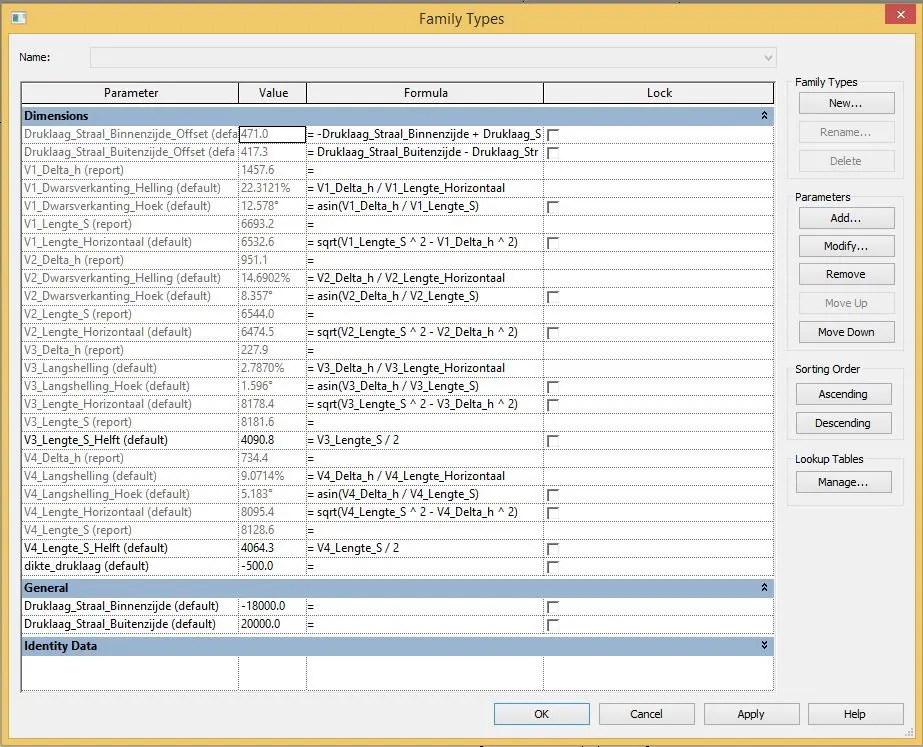Screen dimensions: 923x747
Task: Select the dikte_druklaag (default) parameter
Action: (x=130, y=566)
